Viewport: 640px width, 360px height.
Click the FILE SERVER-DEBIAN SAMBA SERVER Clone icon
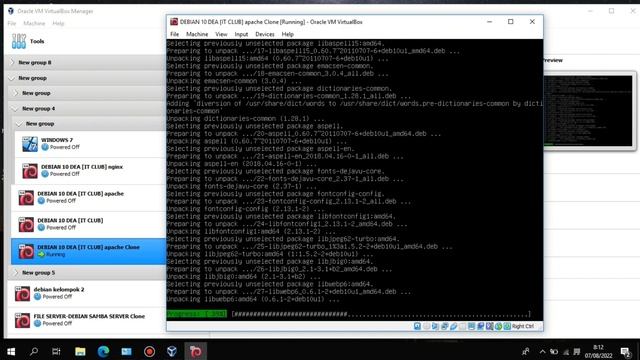[x=22, y=320]
